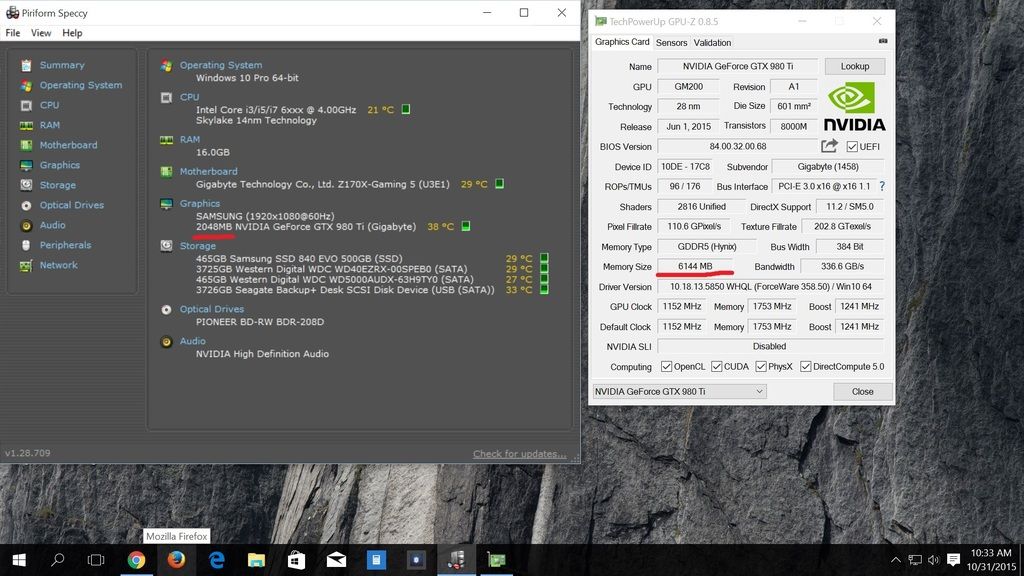Click the network tray icon
Viewport: 1024px width, 576px height.
[x=915, y=560]
